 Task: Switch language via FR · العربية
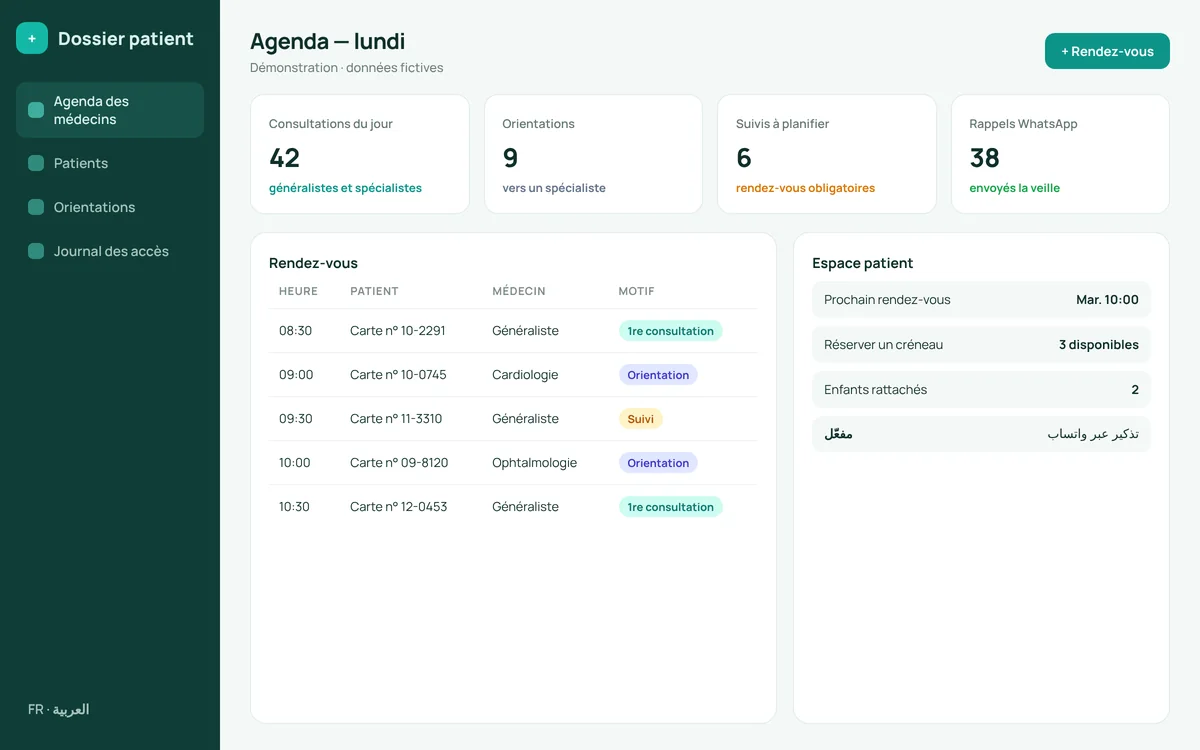(x=59, y=709)
